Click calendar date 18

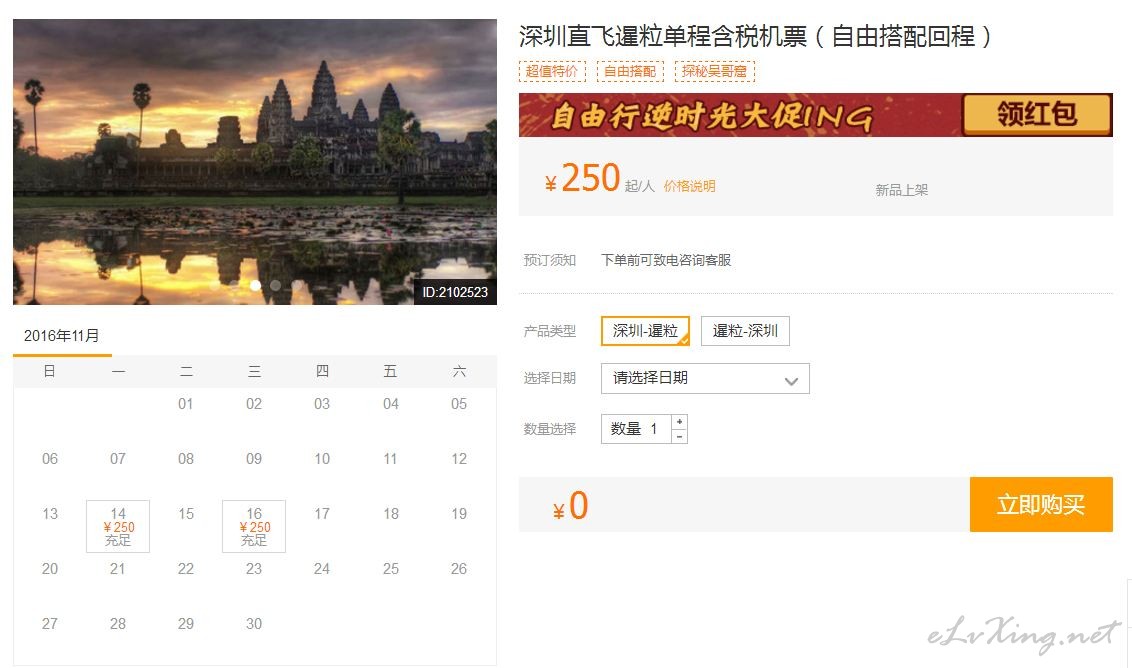391,513
